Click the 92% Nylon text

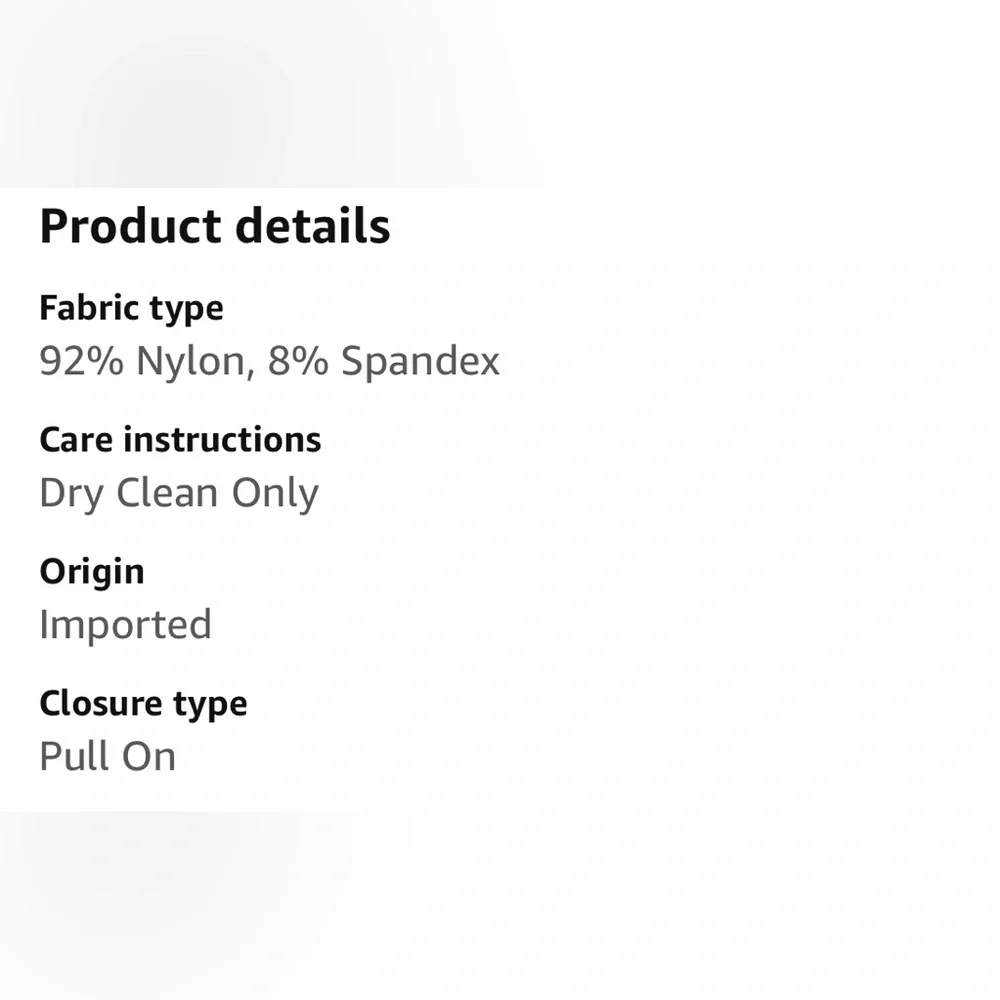point(140,361)
